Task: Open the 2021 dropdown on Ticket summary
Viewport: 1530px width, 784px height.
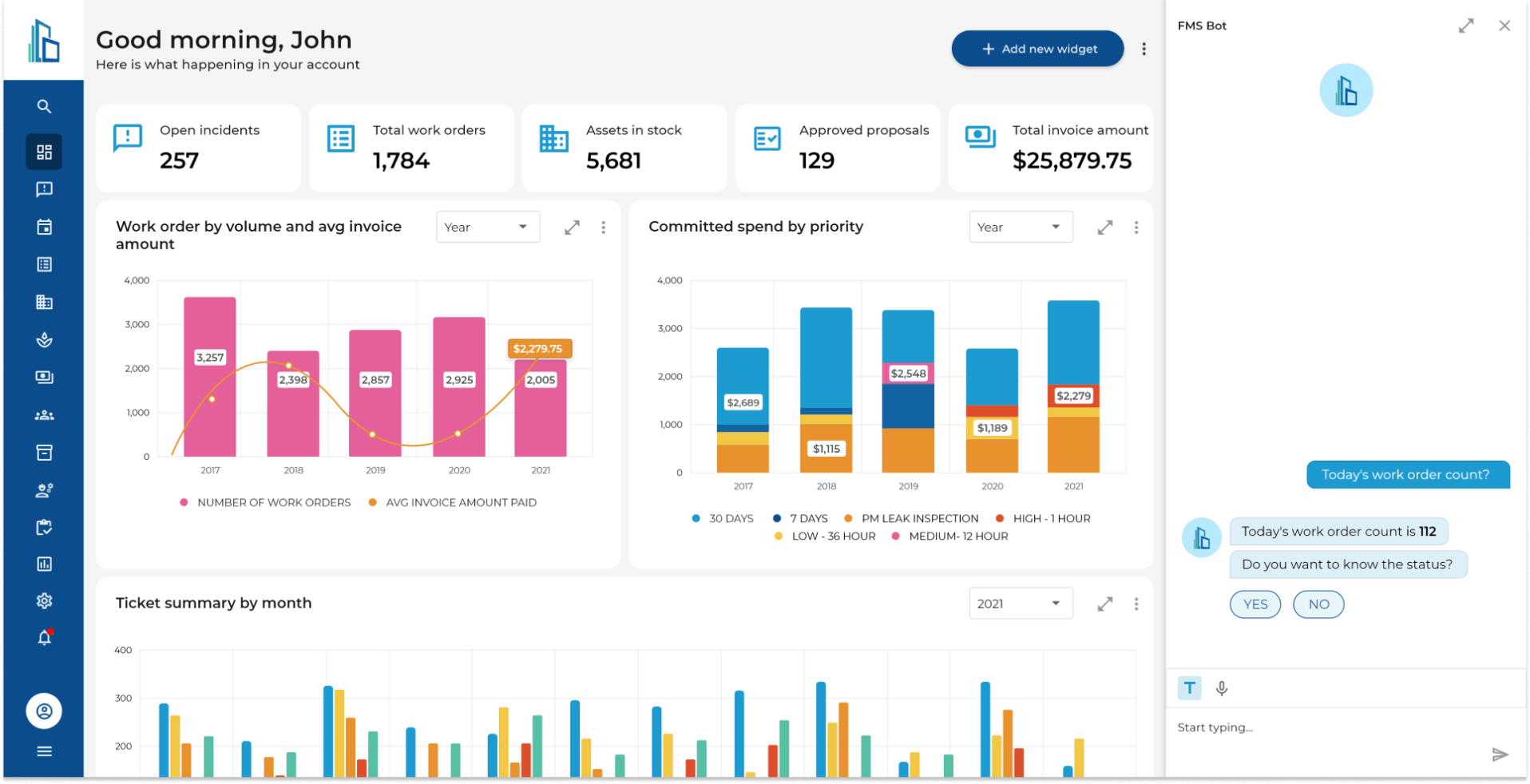Action: tap(1021, 603)
